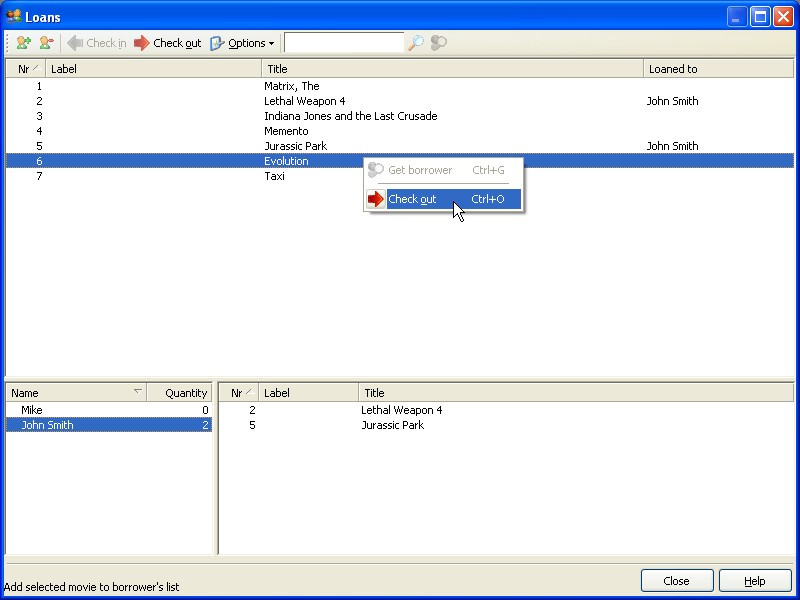Click the Check out toolbar button
800x600 pixels.
click(167, 43)
